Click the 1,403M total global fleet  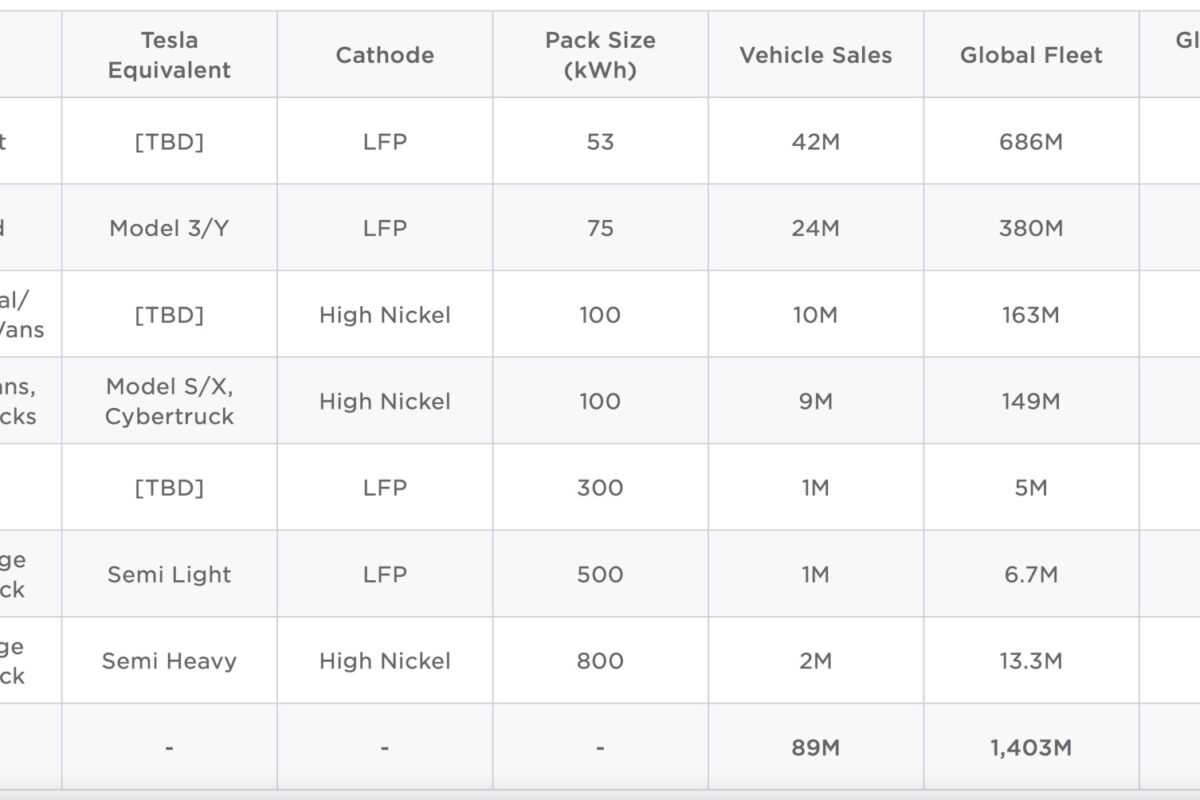1031,748
